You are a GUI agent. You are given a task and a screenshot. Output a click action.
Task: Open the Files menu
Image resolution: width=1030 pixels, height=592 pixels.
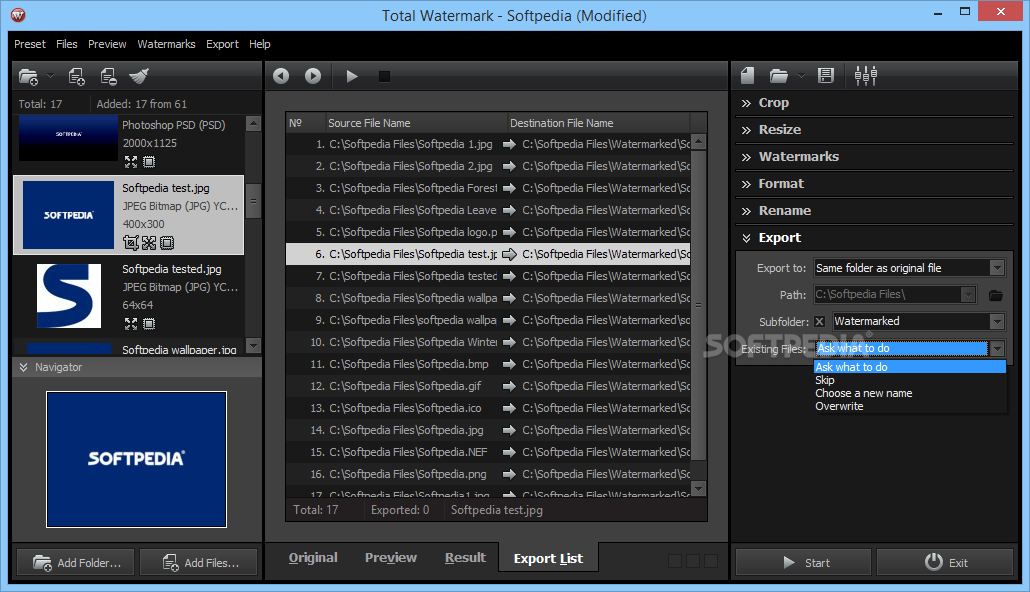point(66,44)
